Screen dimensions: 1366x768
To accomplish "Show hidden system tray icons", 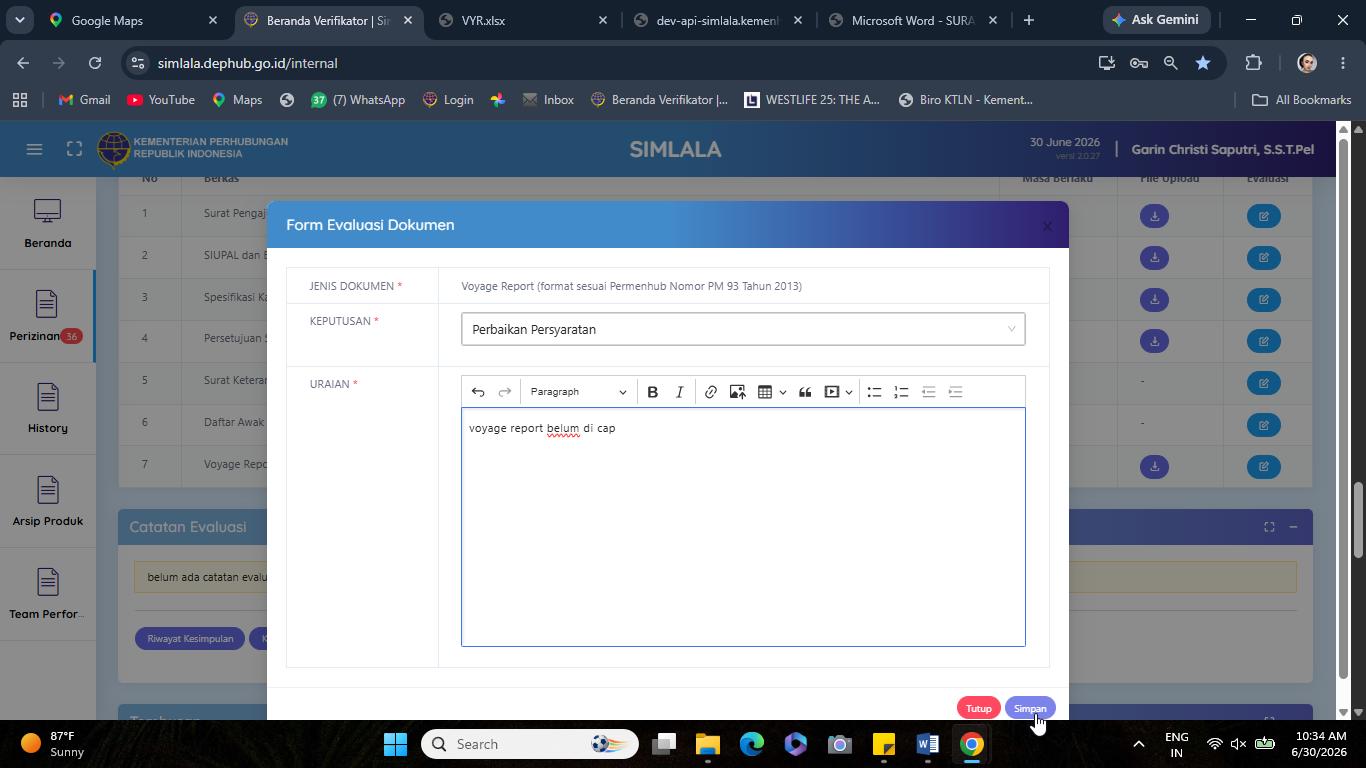I will click(1138, 744).
